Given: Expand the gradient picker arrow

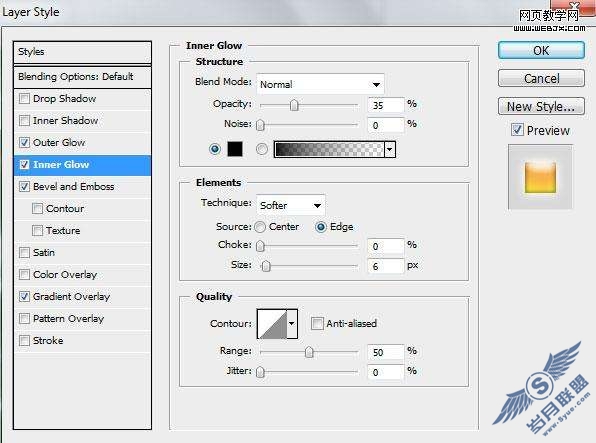Looking at the screenshot, I should (x=390, y=149).
